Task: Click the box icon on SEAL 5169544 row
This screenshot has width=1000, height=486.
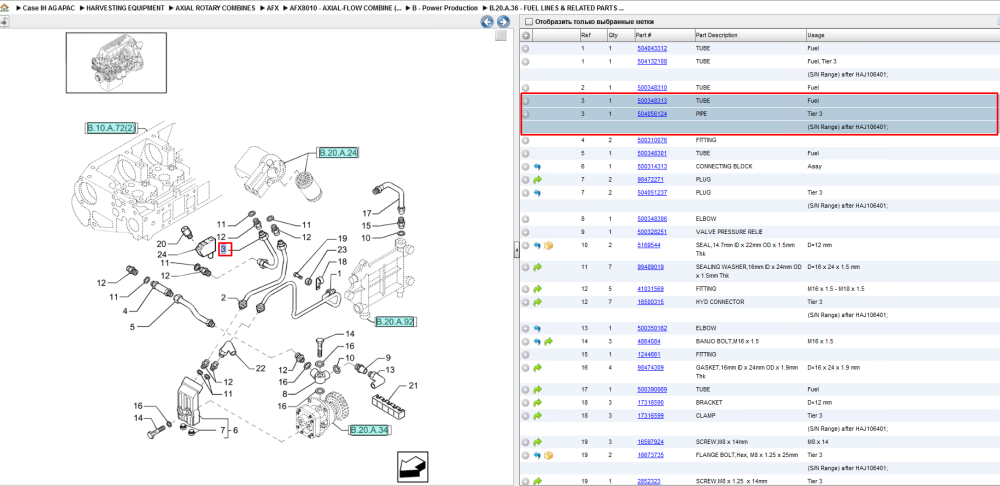Action: pyautogui.click(x=548, y=246)
